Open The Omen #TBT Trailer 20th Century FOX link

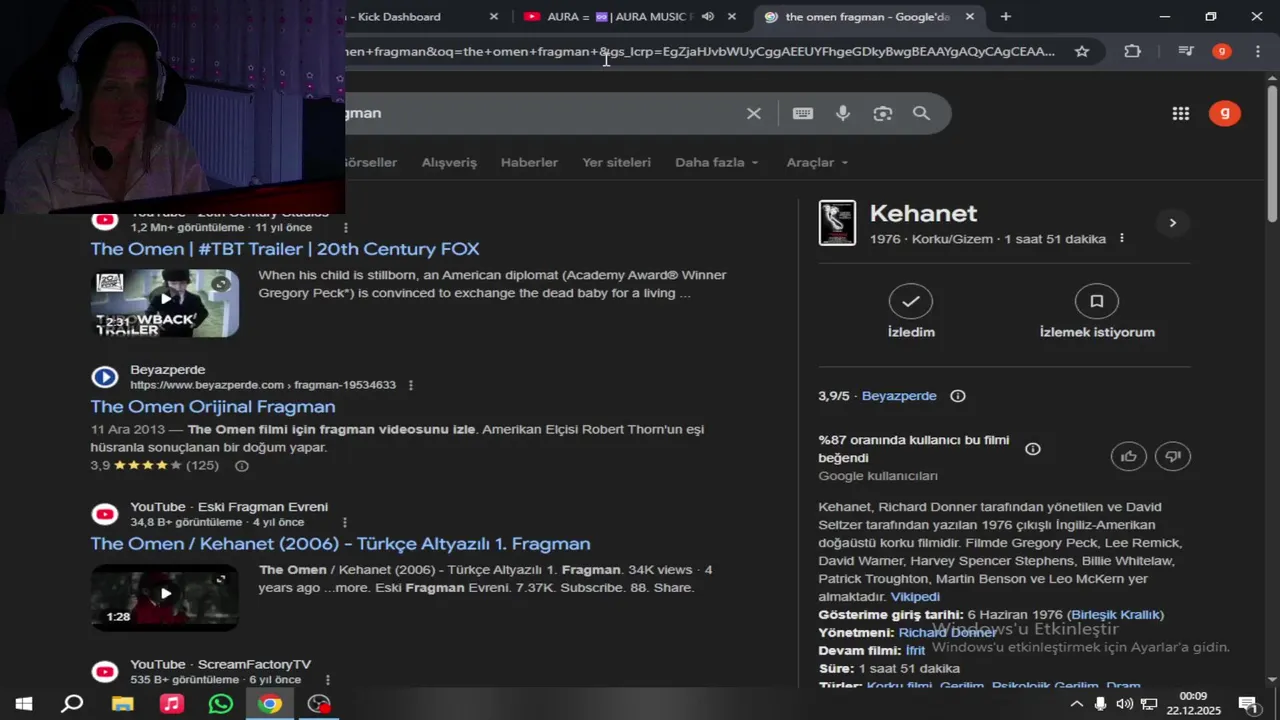[x=285, y=249]
